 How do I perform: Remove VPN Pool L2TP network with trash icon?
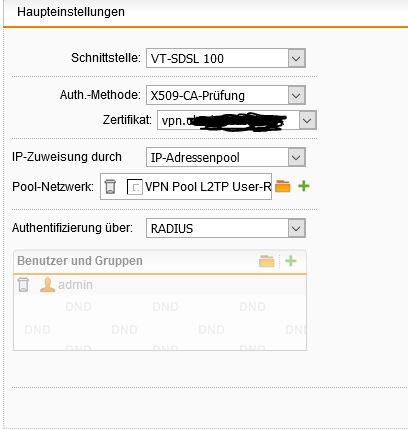tap(110, 187)
